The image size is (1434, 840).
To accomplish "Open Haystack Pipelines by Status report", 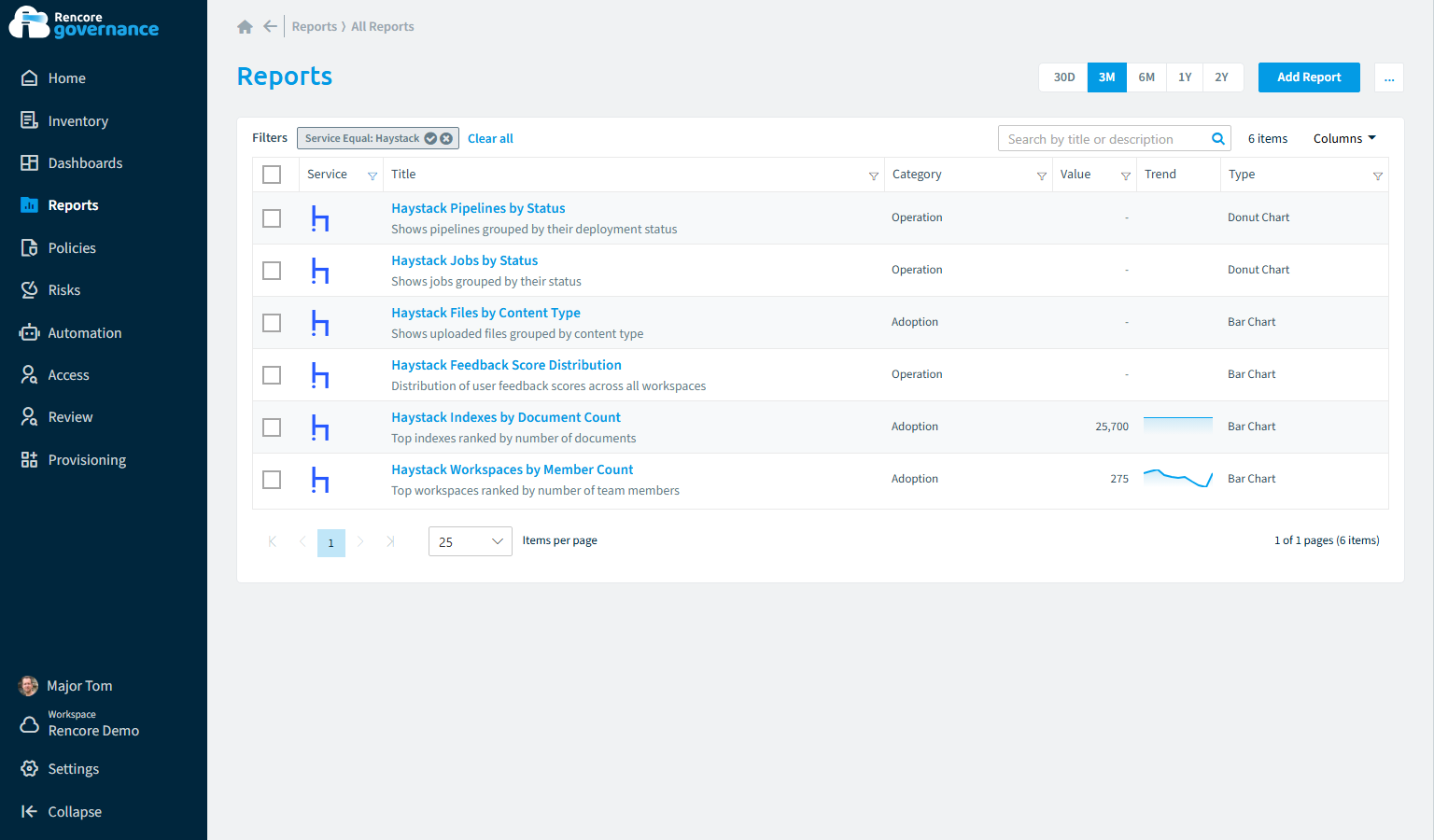I will [x=478, y=208].
